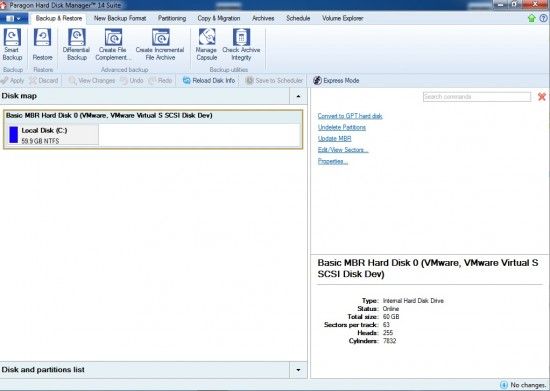Open the Archives tab
This screenshot has height=391, width=550.
tap(263, 18)
